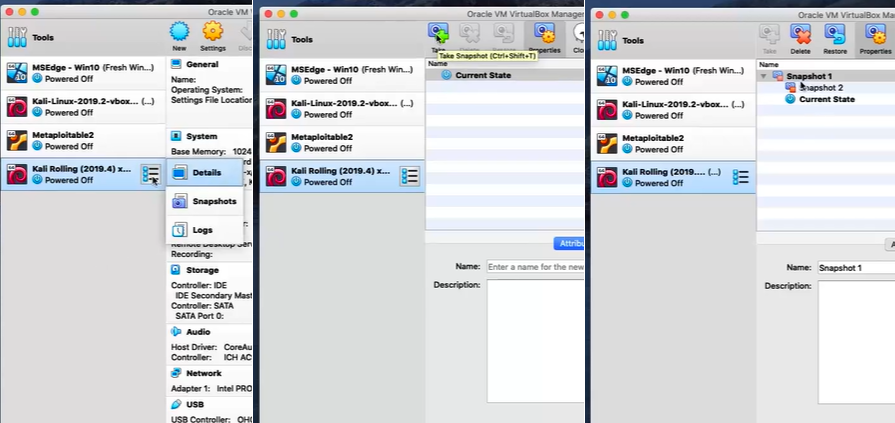
Task: Select MSEdge - Win10 VM in right window
Action: 673,76
